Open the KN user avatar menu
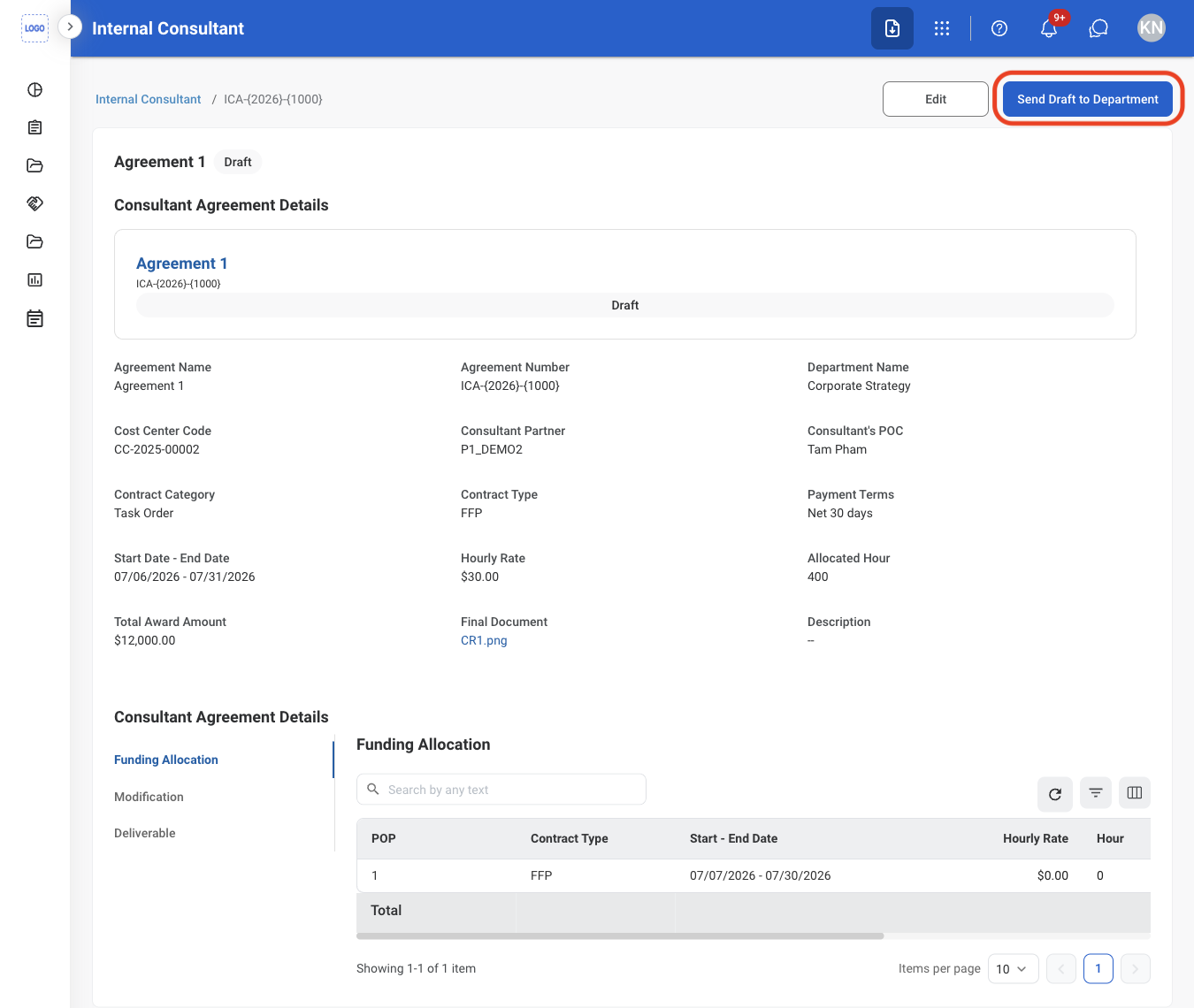 [x=1152, y=28]
